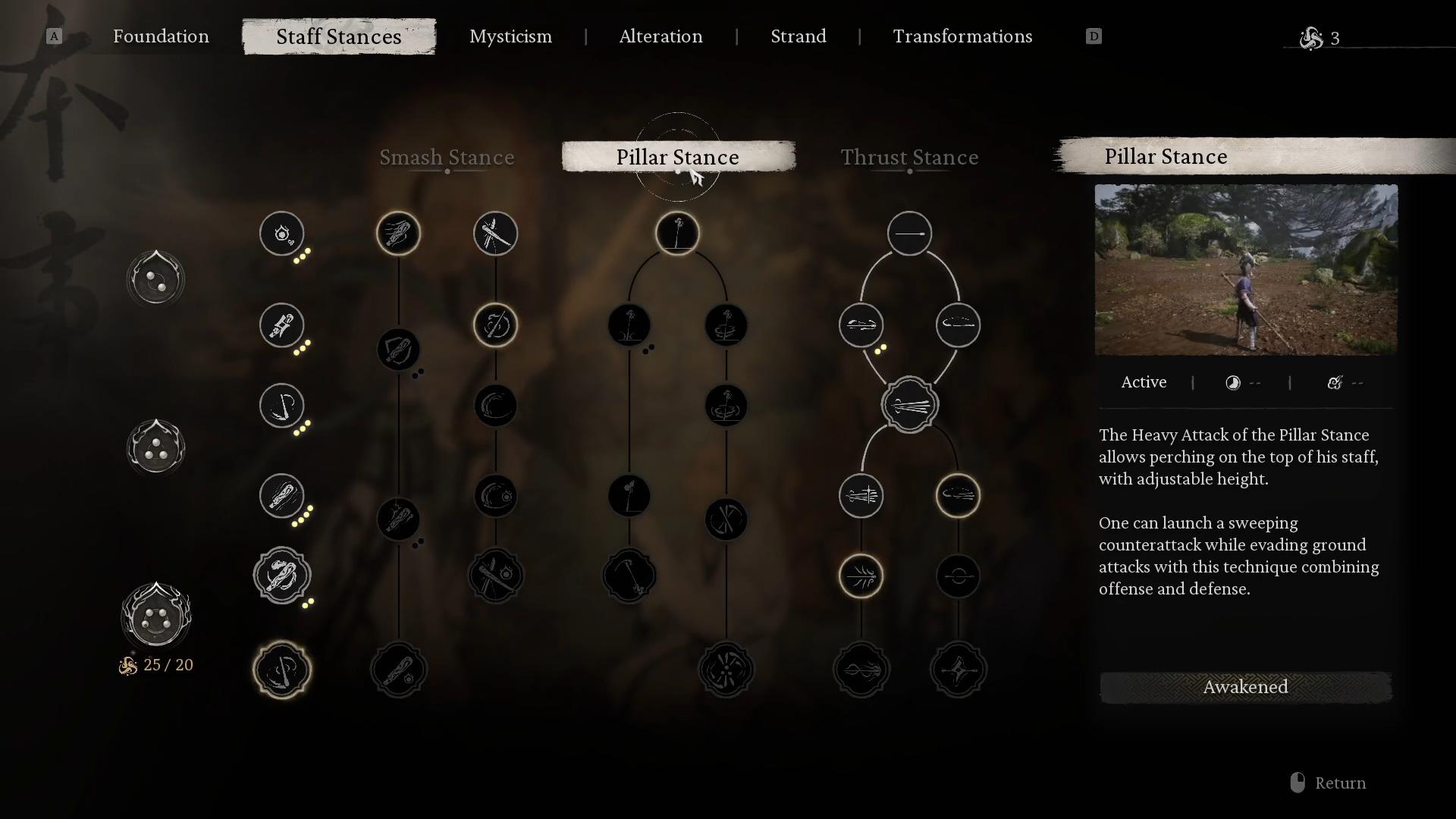Select the Smash Stance skill tree

pos(446,157)
